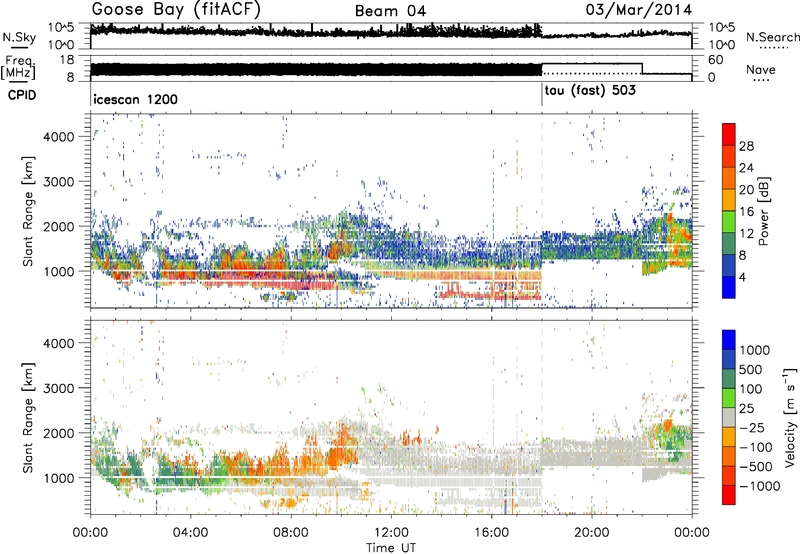Pick the red segment of Power color bar
This screenshot has height=554, width=800.
pyautogui.click(x=729, y=134)
